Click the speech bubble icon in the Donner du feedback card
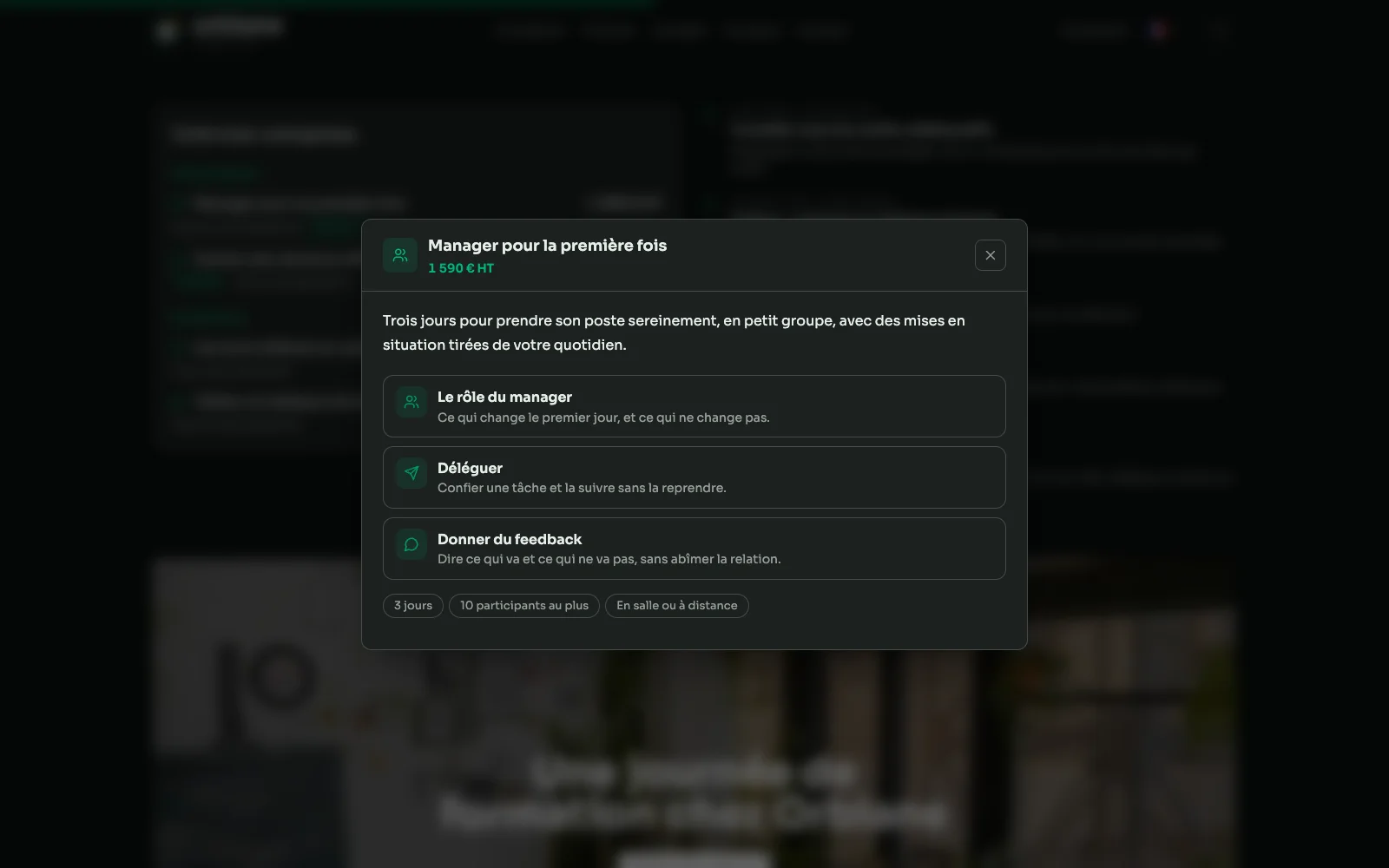This screenshot has width=1389, height=868. 411,544
